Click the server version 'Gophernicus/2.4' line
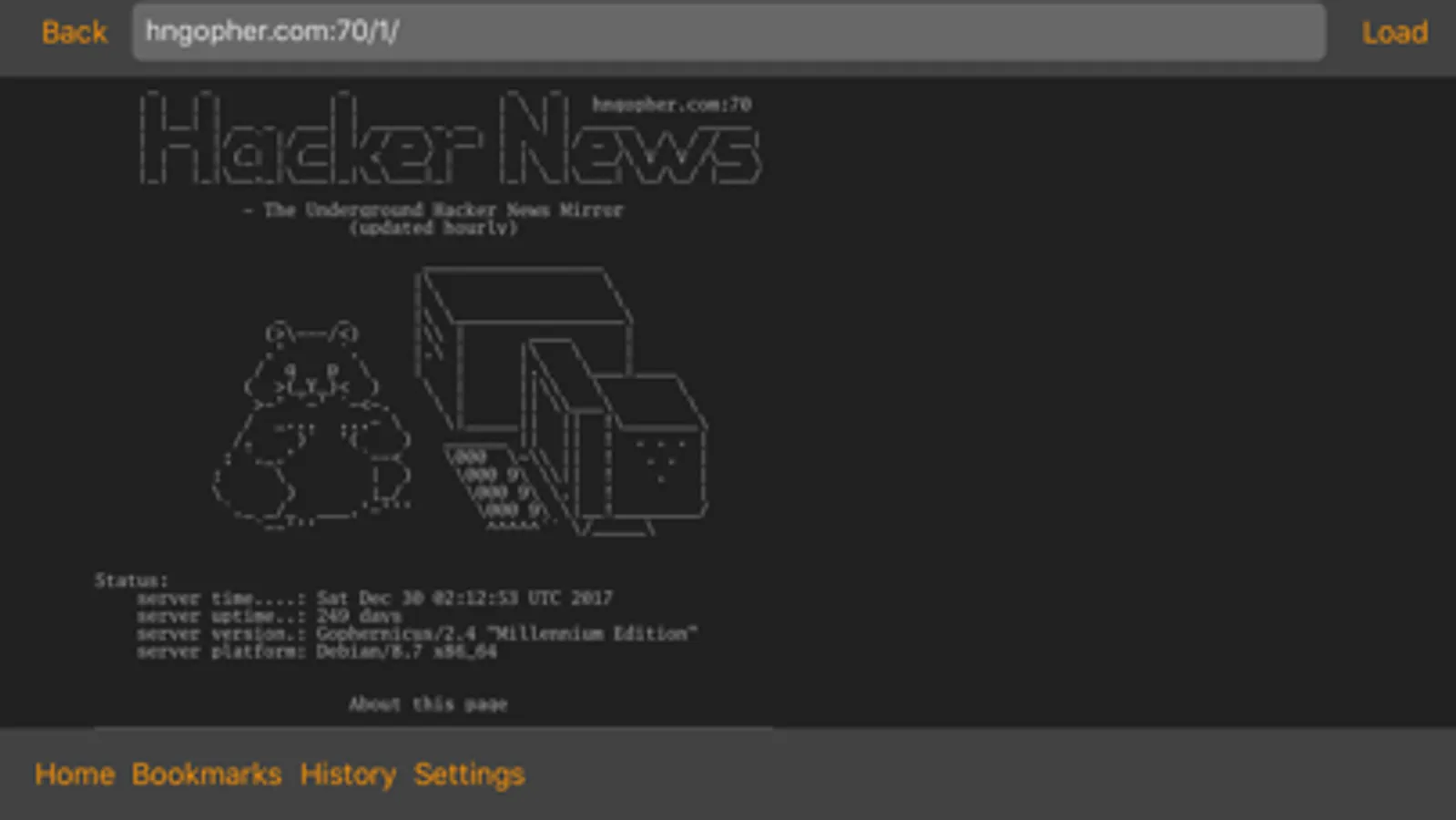Image resolution: width=1456 pixels, height=820 pixels. 417,634
